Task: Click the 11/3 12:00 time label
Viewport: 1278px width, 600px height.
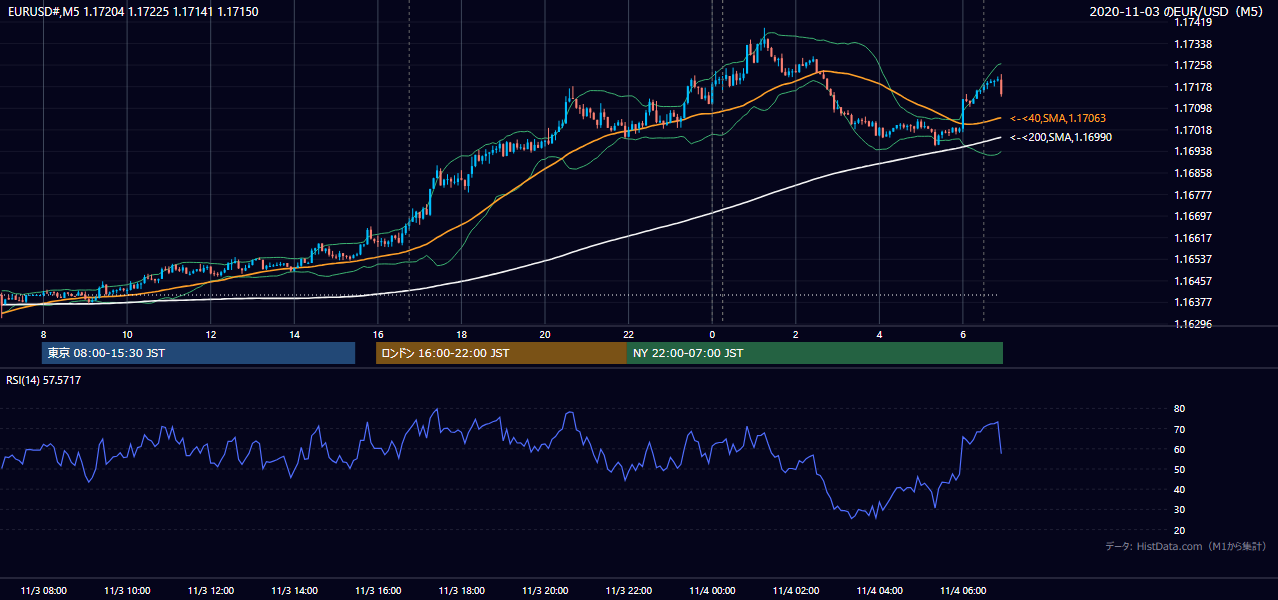Action: pyautogui.click(x=211, y=590)
